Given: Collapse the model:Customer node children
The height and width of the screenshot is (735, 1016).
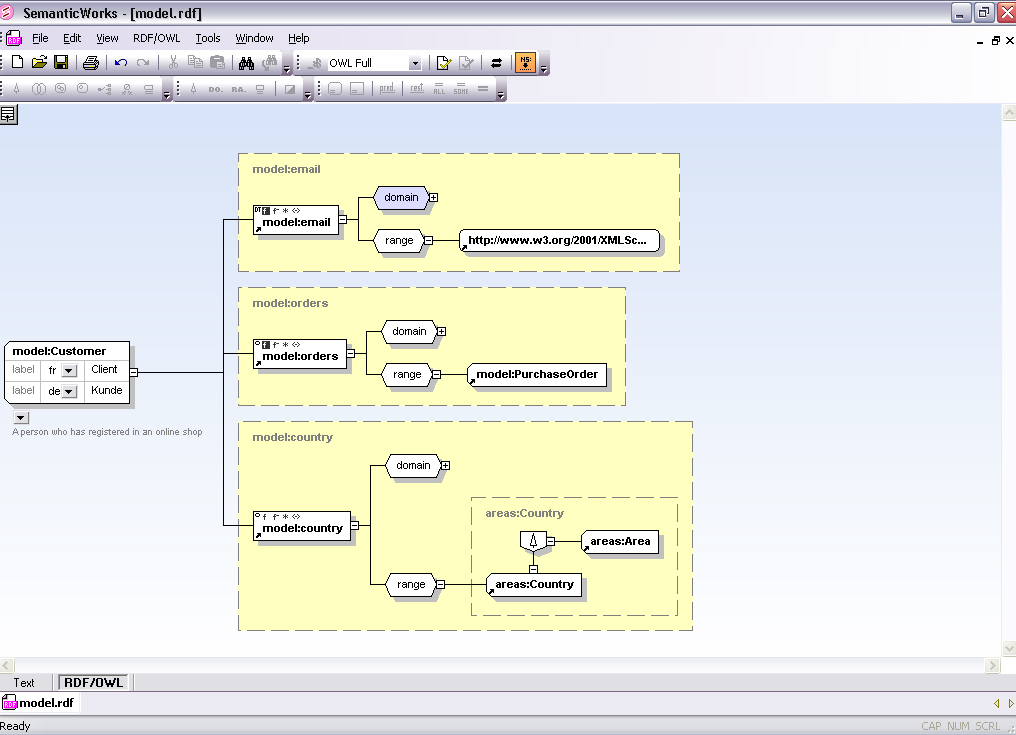Looking at the screenshot, I should (x=133, y=373).
